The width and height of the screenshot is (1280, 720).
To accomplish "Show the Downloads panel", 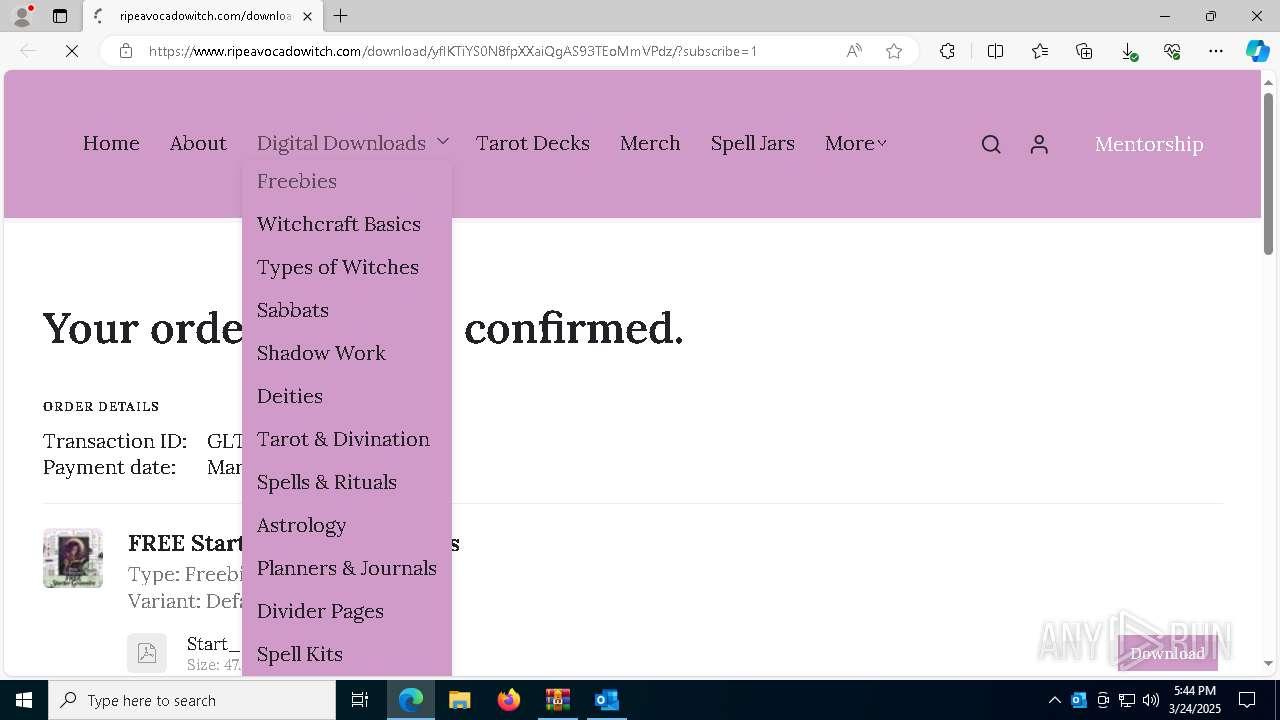I will (x=1128, y=51).
